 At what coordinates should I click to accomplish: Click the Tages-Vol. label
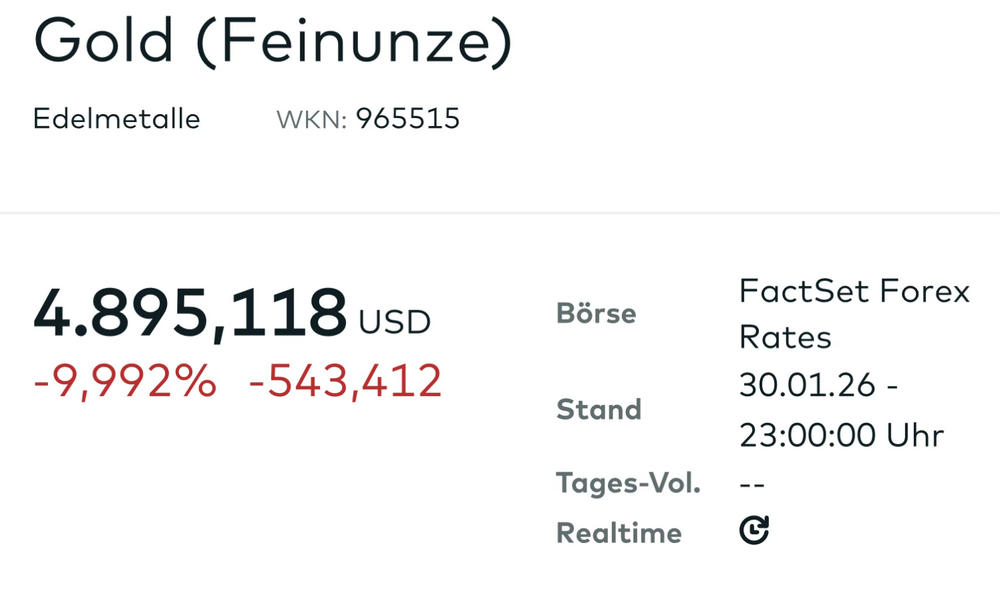[628, 484]
